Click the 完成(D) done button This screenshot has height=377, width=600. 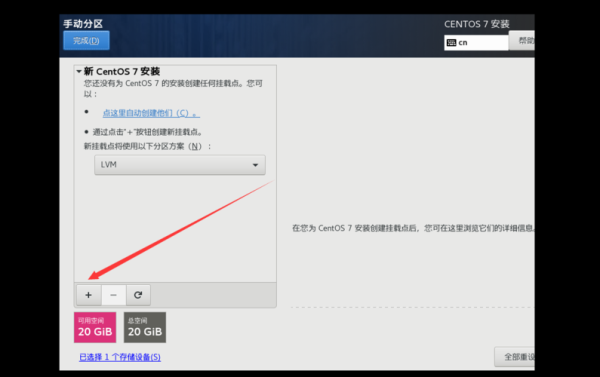(86, 41)
